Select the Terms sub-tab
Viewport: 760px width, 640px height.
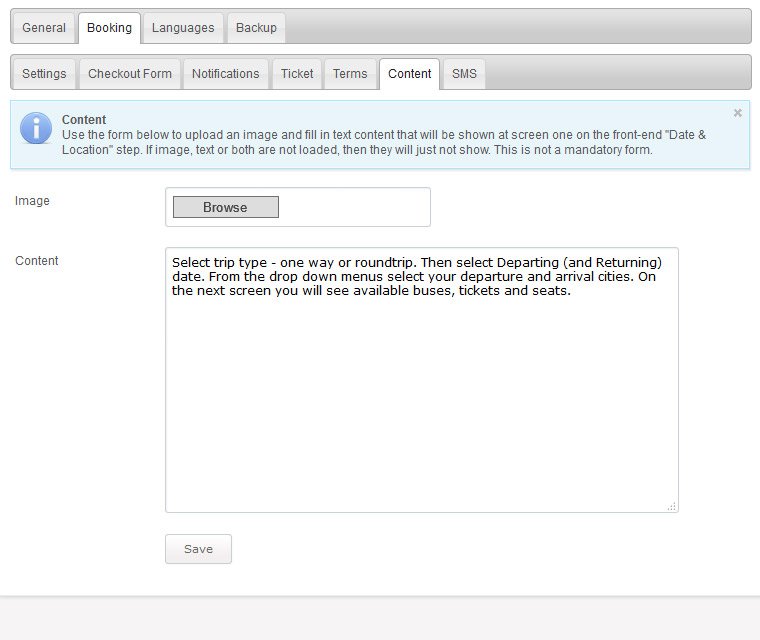[x=350, y=74]
